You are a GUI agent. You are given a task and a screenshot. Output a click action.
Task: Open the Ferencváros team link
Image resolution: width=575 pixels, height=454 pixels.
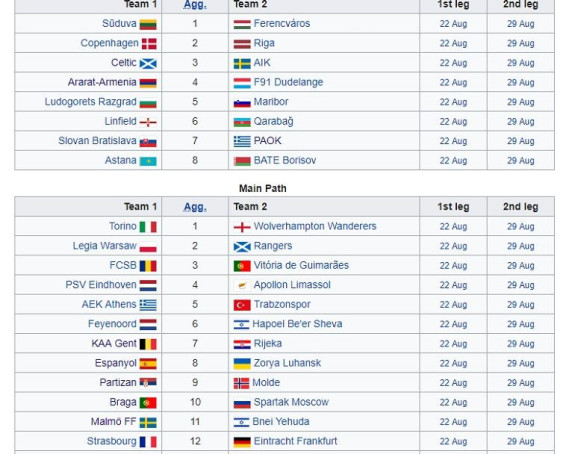[282, 23]
